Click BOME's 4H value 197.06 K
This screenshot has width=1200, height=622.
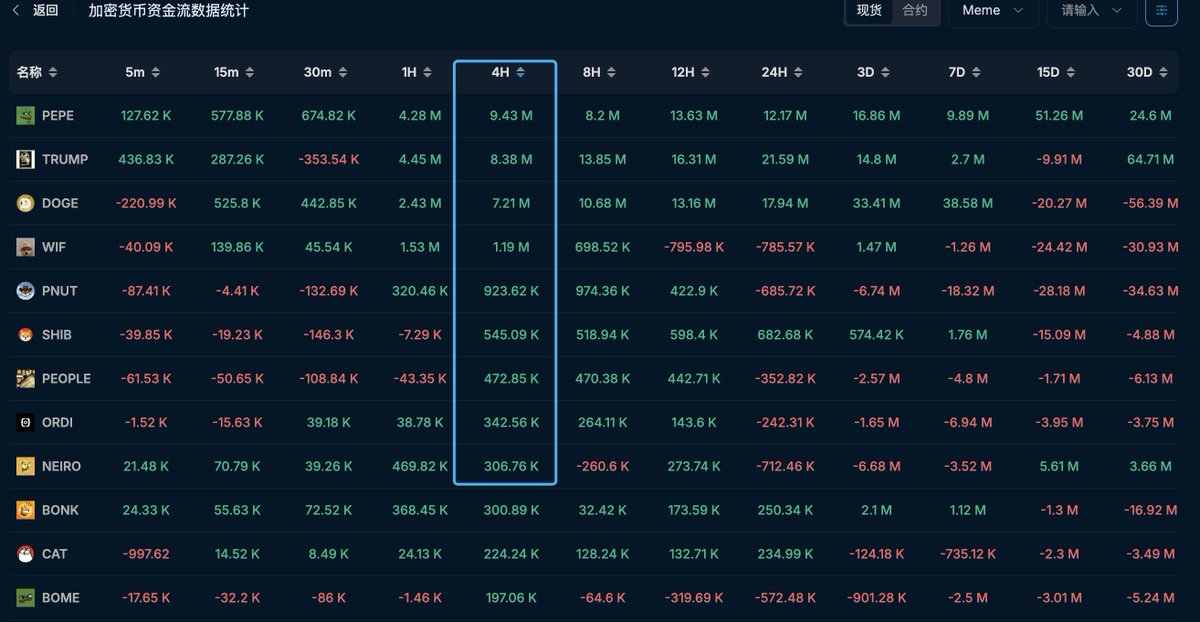(x=511, y=598)
